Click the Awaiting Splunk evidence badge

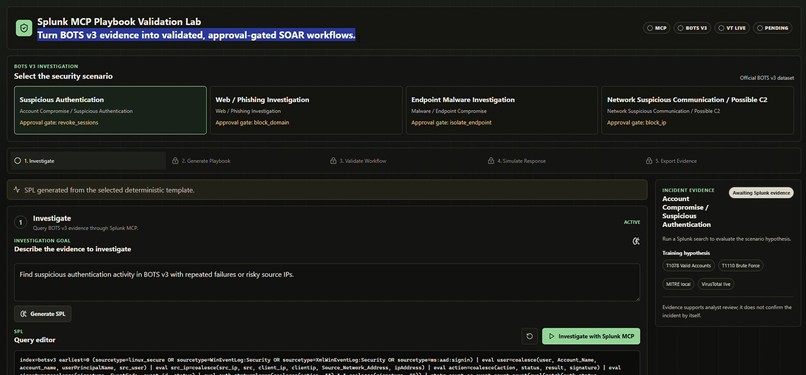[x=761, y=193]
